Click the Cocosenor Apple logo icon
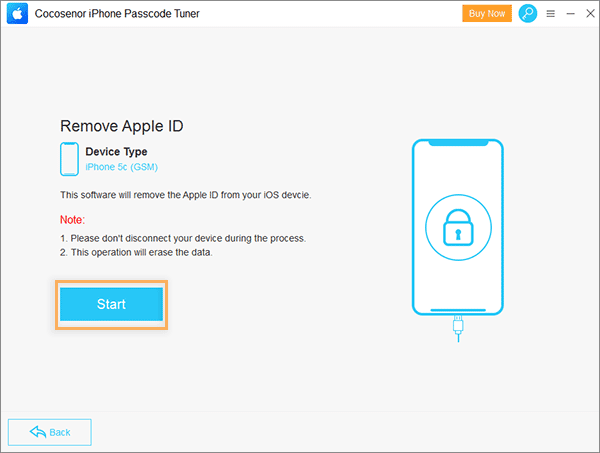Viewport: 600px width, 453px height. click(17, 13)
